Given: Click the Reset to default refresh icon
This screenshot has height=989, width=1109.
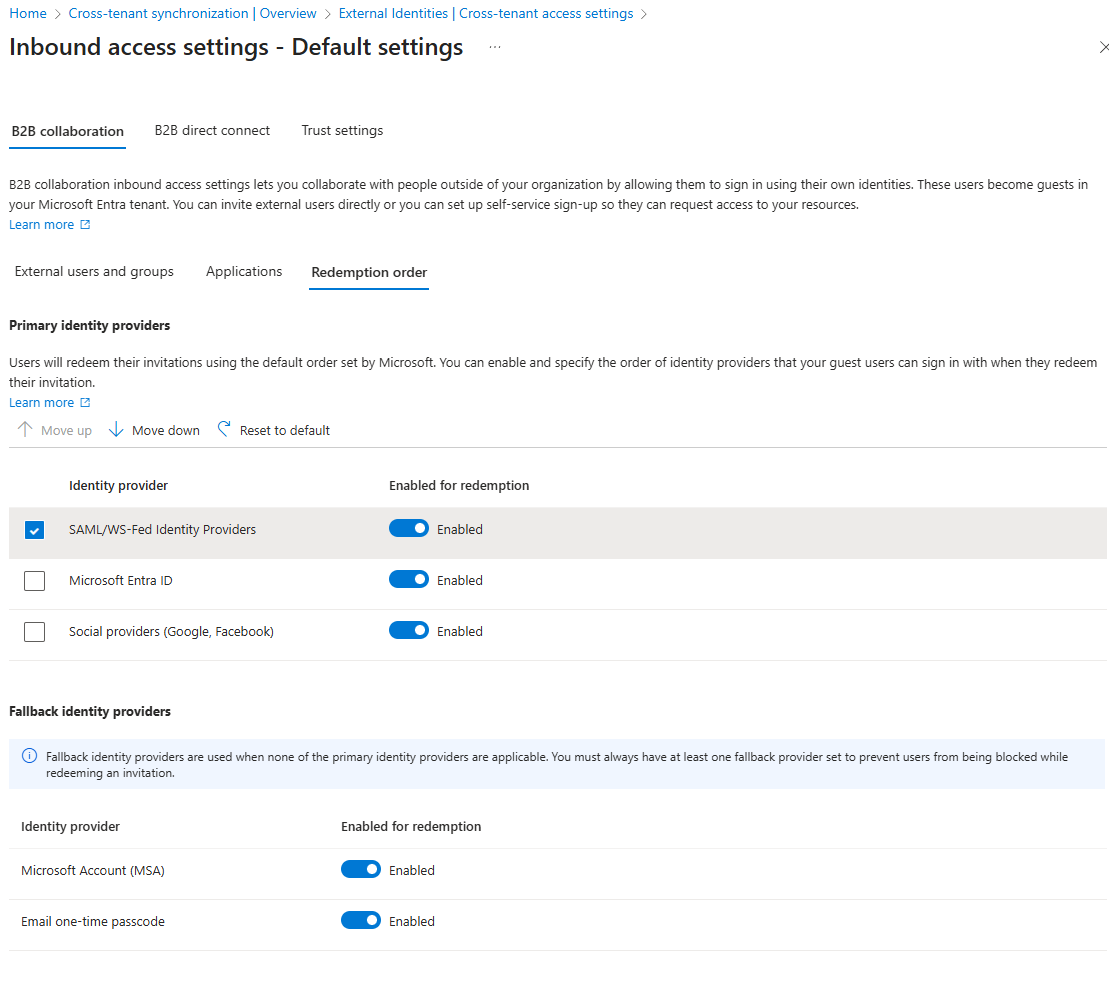Looking at the screenshot, I should [x=224, y=429].
